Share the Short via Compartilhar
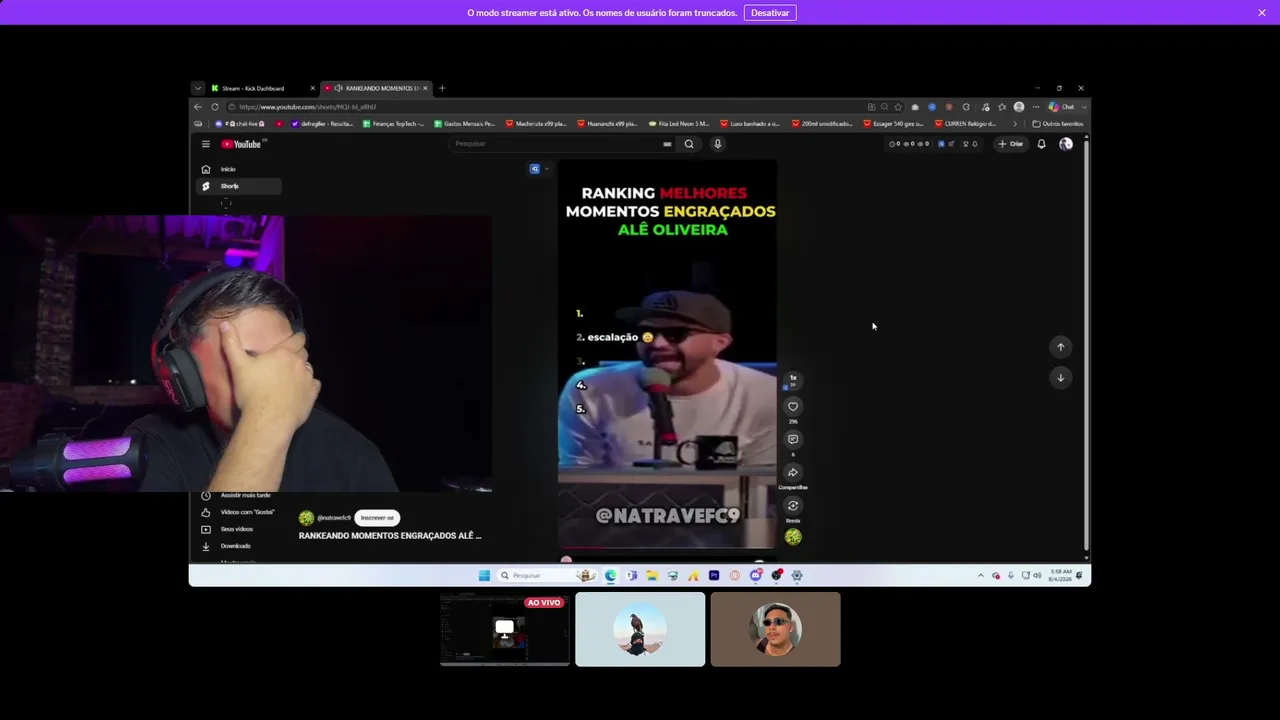This screenshot has height=720, width=1280. pyautogui.click(x=793, y=473)
